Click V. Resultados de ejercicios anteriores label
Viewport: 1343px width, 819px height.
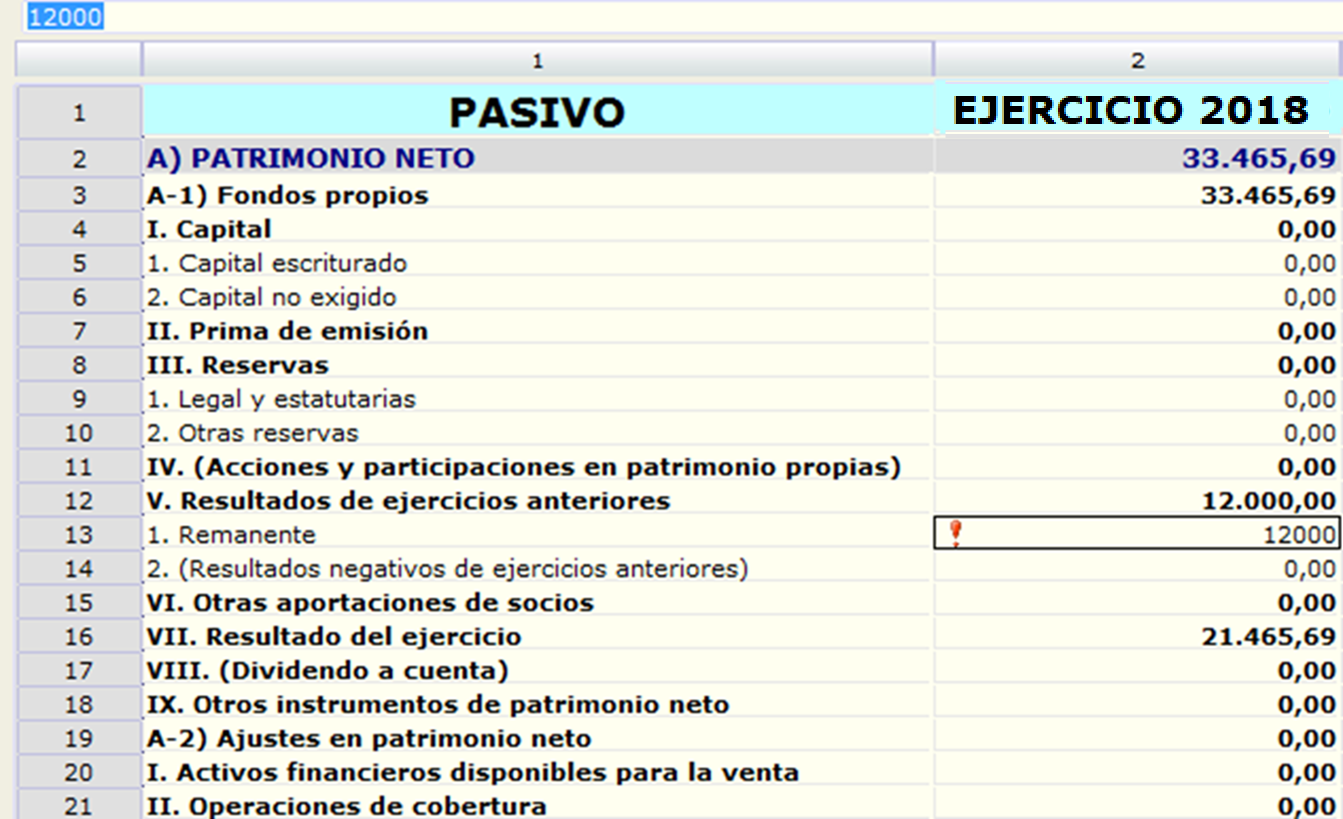tap(538, 501)
